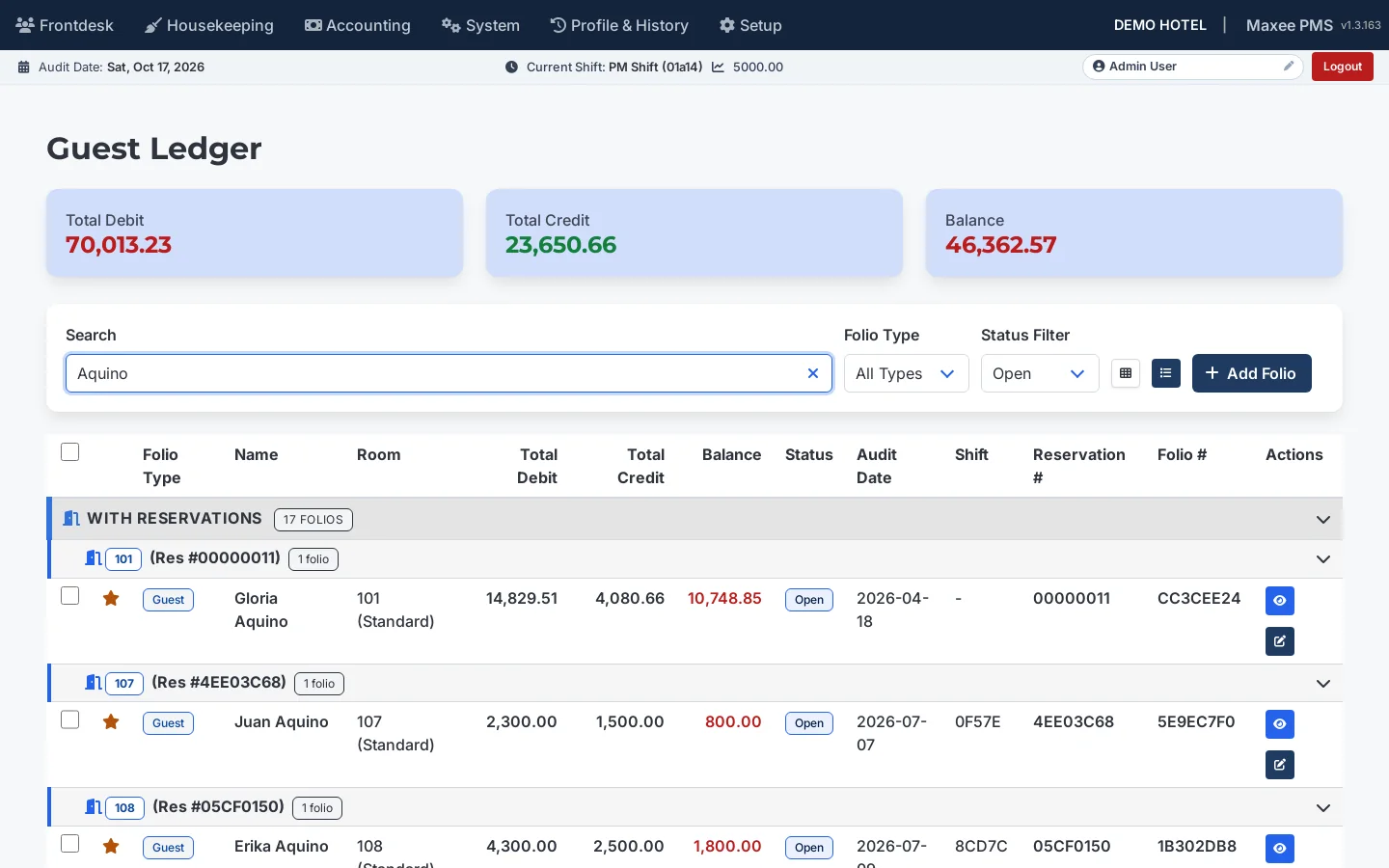1389x868 pixels.
Task: Collapse the Res #00000011 group chevron
Action: tap(1323, 559)
